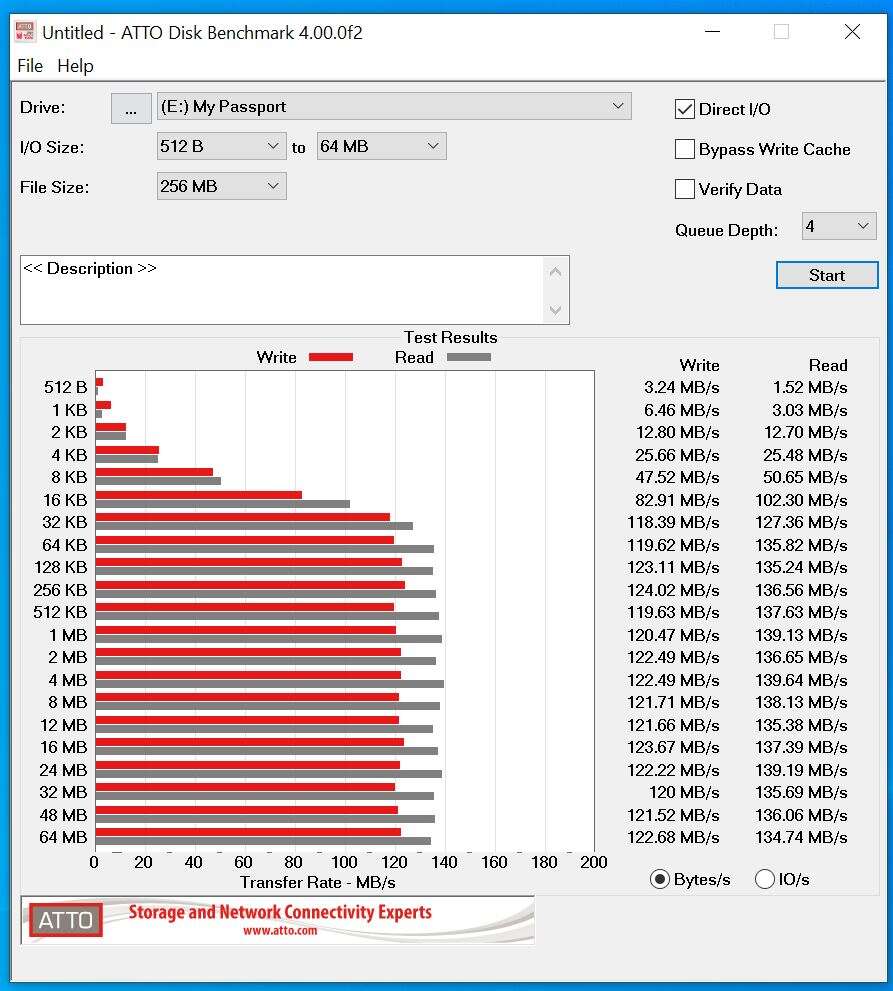This screenshot has width=893, height=991.
Task: Open the Help menu
Action: coord(75,66)
